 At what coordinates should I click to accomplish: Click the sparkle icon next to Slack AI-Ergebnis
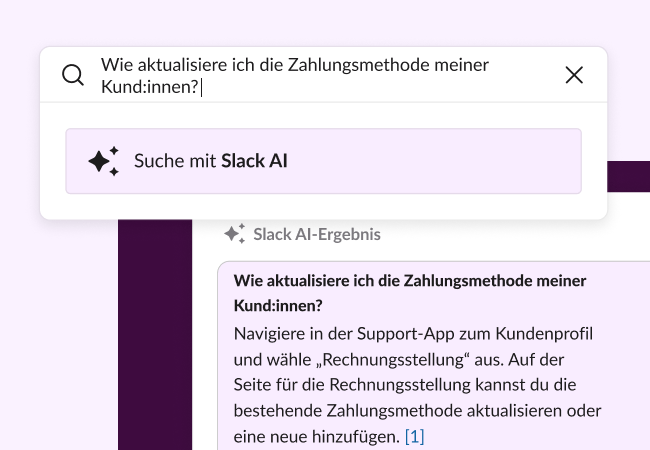[x=234, y=234]
